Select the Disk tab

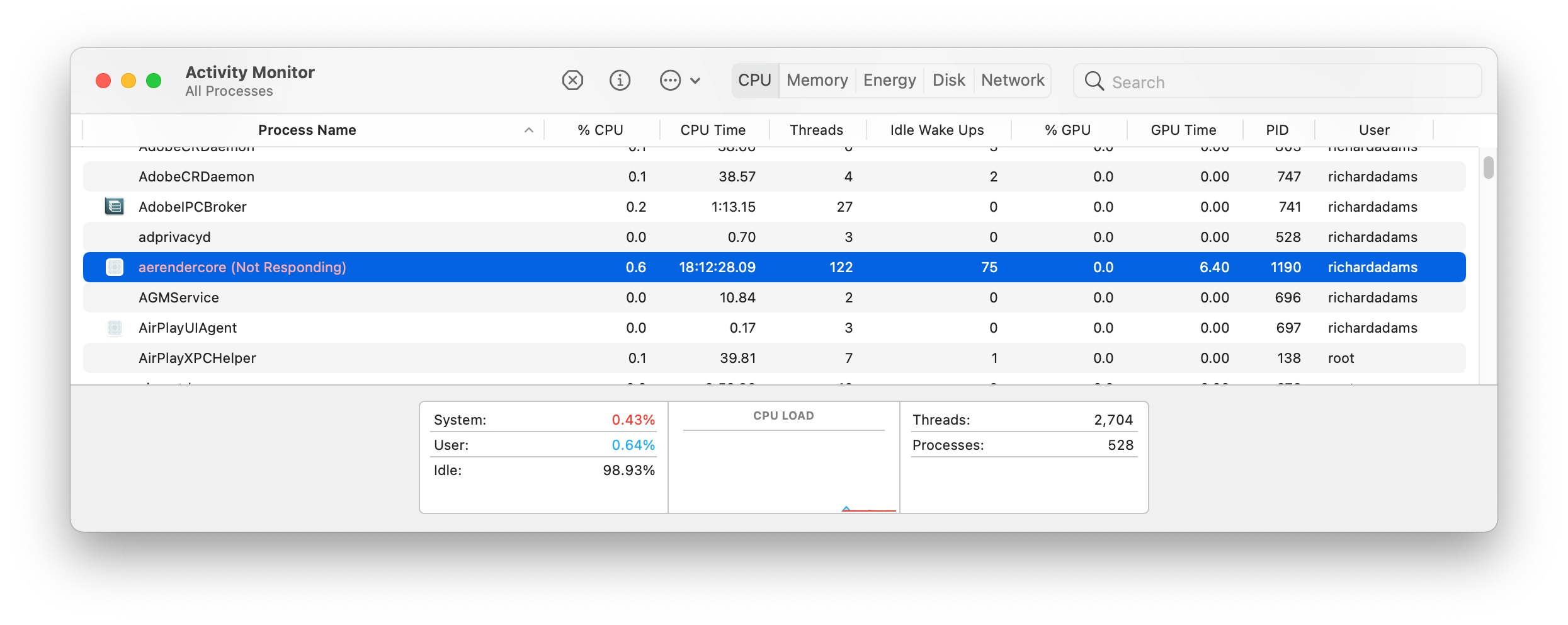point(948,81)
